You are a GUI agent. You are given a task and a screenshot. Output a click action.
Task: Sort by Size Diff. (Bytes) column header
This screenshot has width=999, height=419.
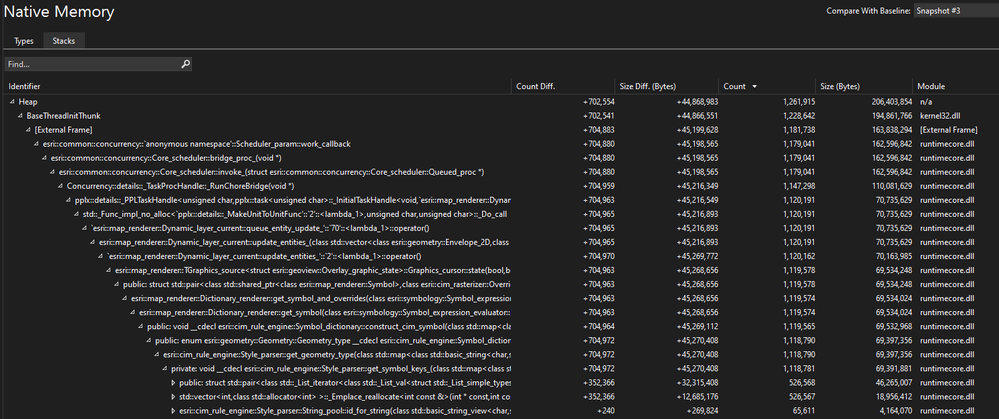tap(666, 86)
